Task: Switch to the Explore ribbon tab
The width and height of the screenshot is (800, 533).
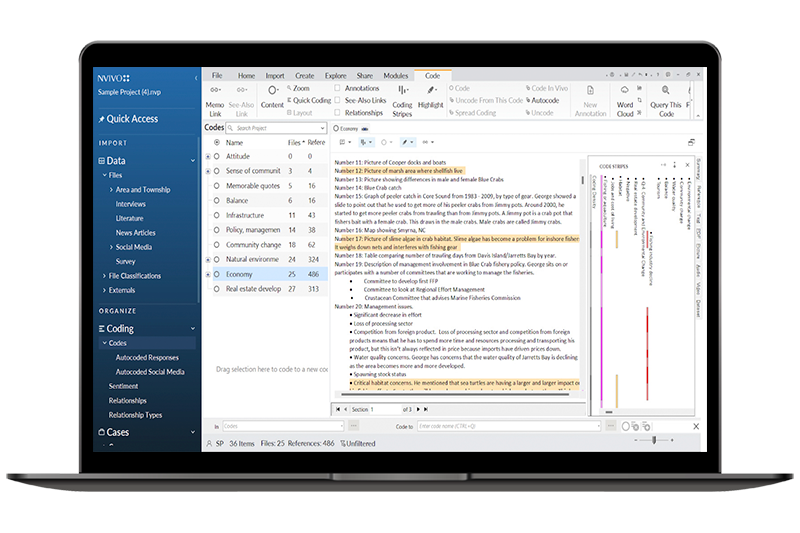Action: click(x=335, y=75)
